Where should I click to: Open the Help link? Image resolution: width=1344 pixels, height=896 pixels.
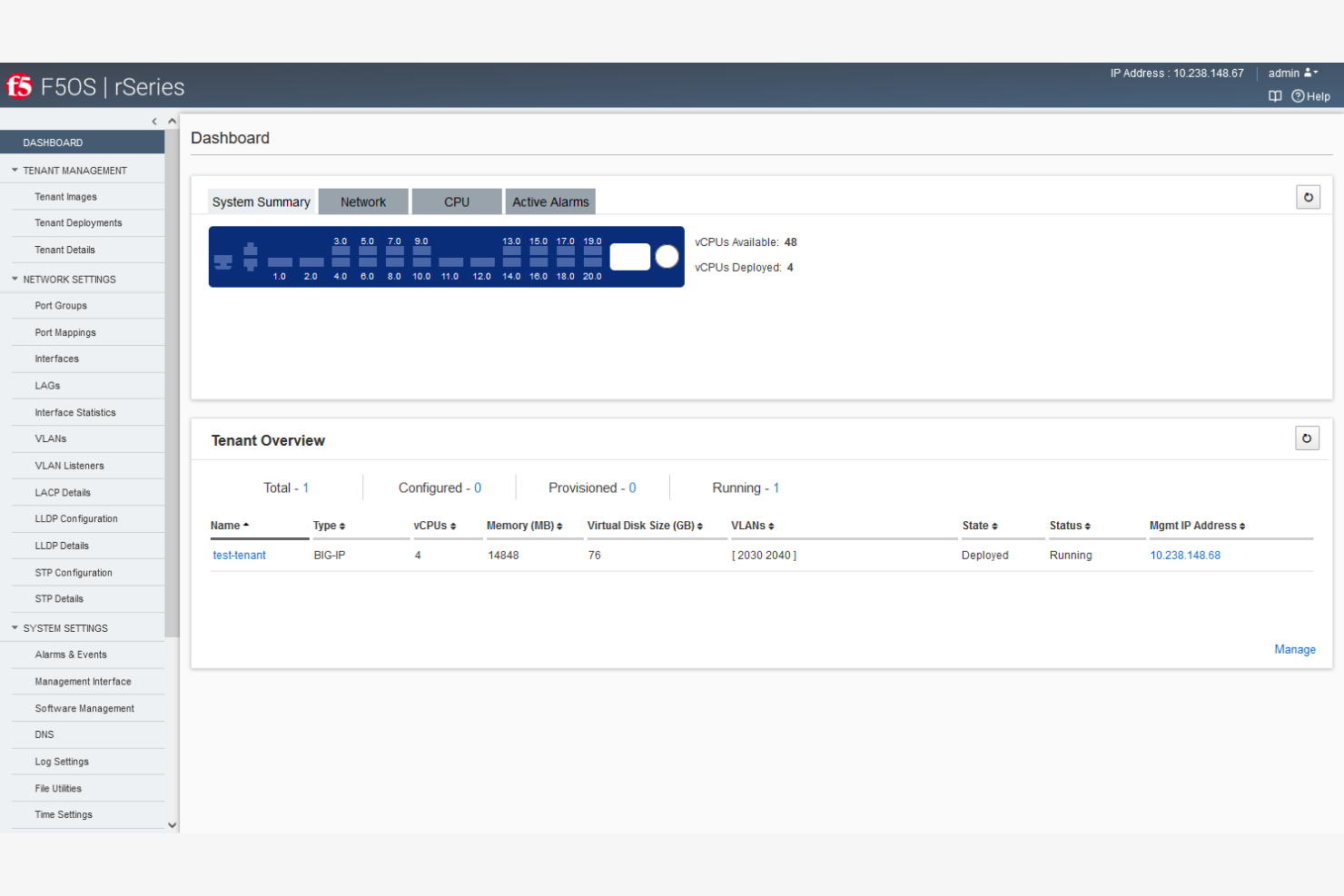point(1311,96)
